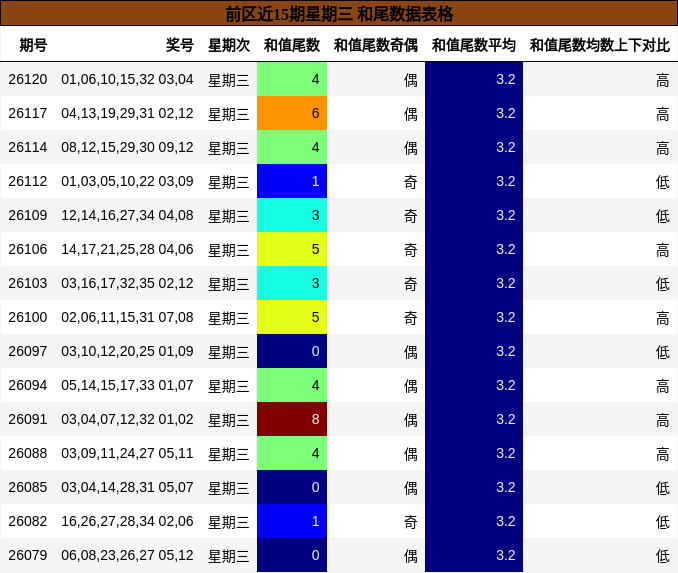The height and width of the screenshot is (573, 678).
Task: Select the 和值尾数 column header
Action: (x=292, y=45)
